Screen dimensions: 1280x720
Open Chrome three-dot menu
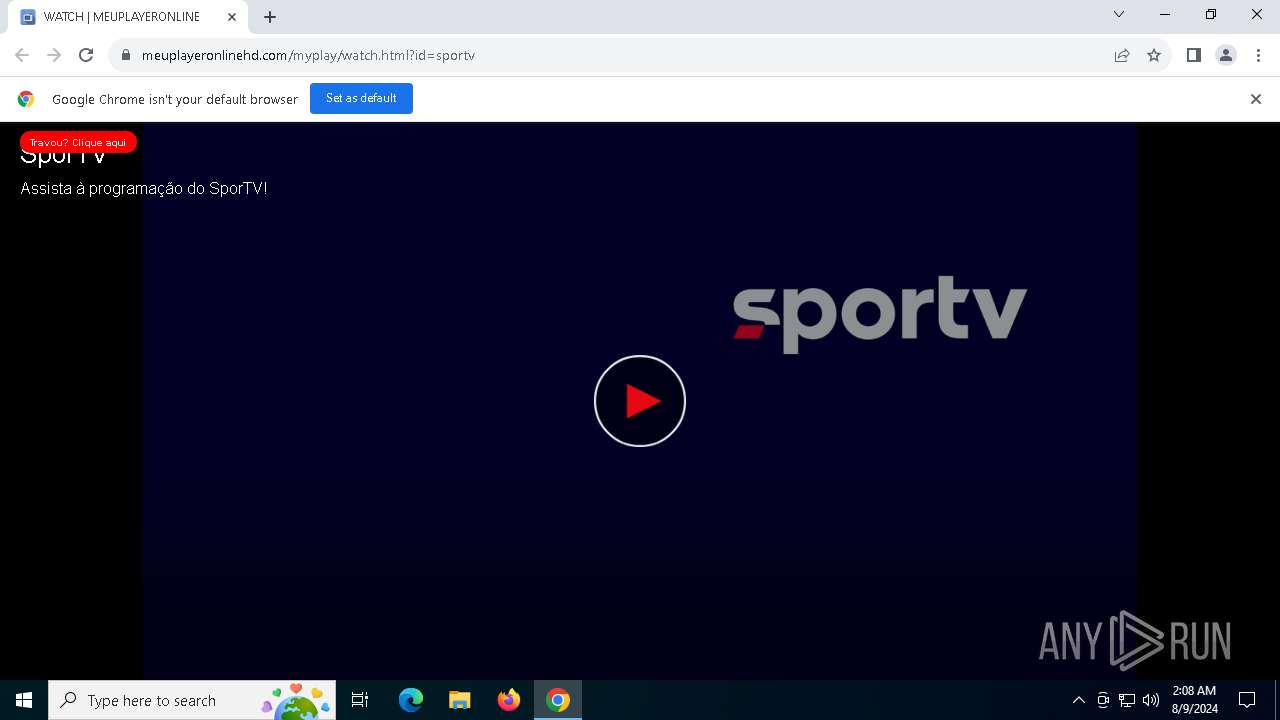tap(1258, 55)
